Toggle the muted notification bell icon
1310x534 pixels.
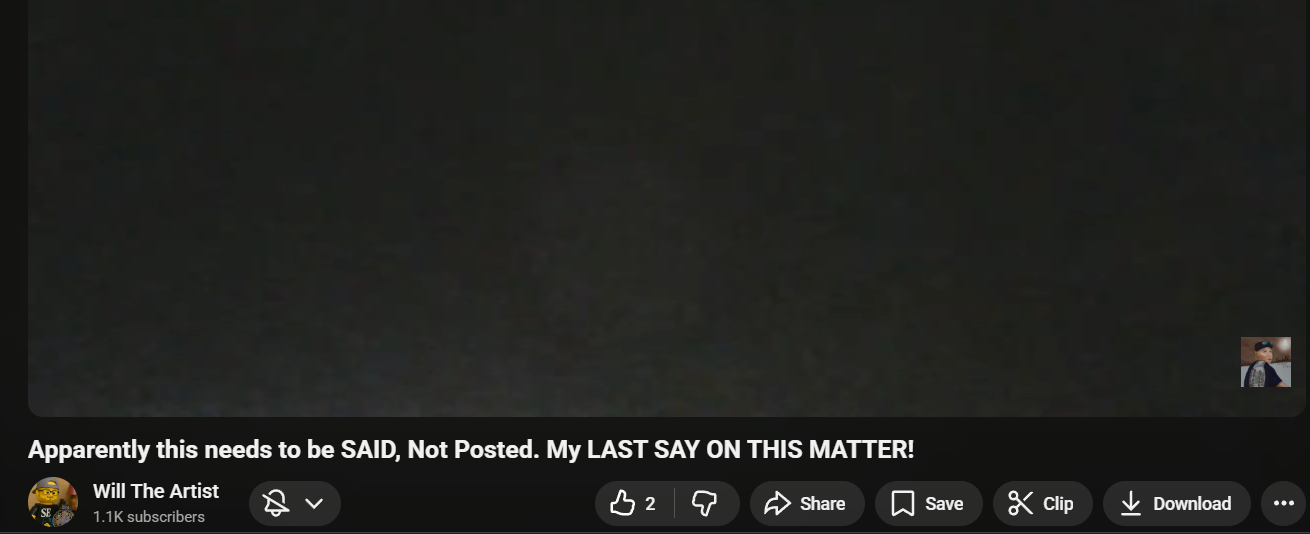pyautogui.click(x=276, y=503)
